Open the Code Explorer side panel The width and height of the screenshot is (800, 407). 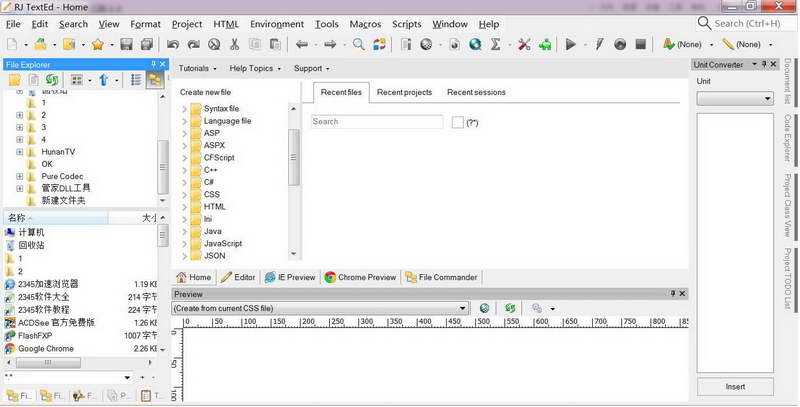(x=788, y=138)
